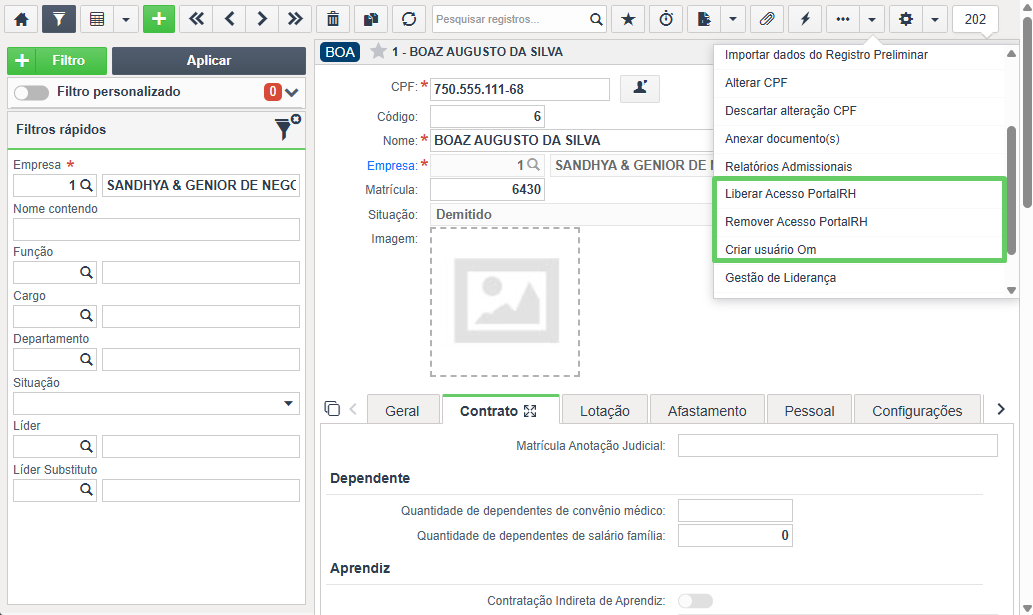
Task: Switch to the Pessoal tab
Action: [x=809, y=411]
